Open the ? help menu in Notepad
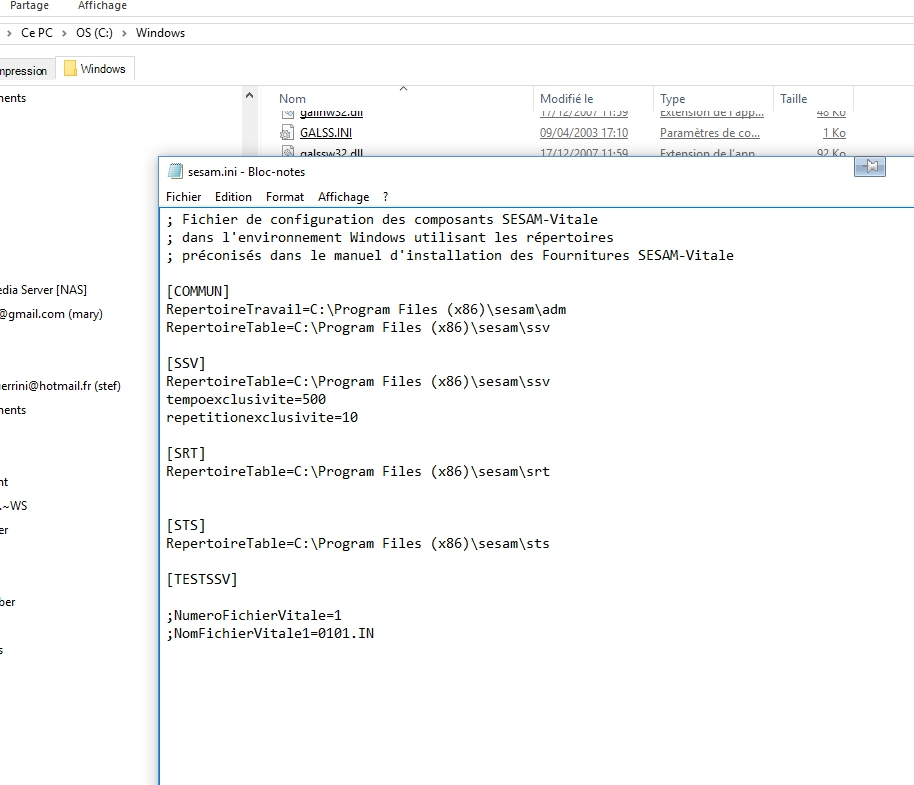Image resolution: width=914 pixels, height=785 pixels. (x=385, y=197)
